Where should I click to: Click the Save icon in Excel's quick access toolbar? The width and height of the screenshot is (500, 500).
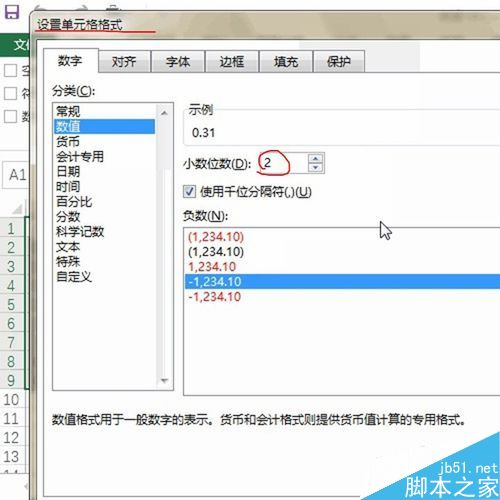tap(11, 12)
